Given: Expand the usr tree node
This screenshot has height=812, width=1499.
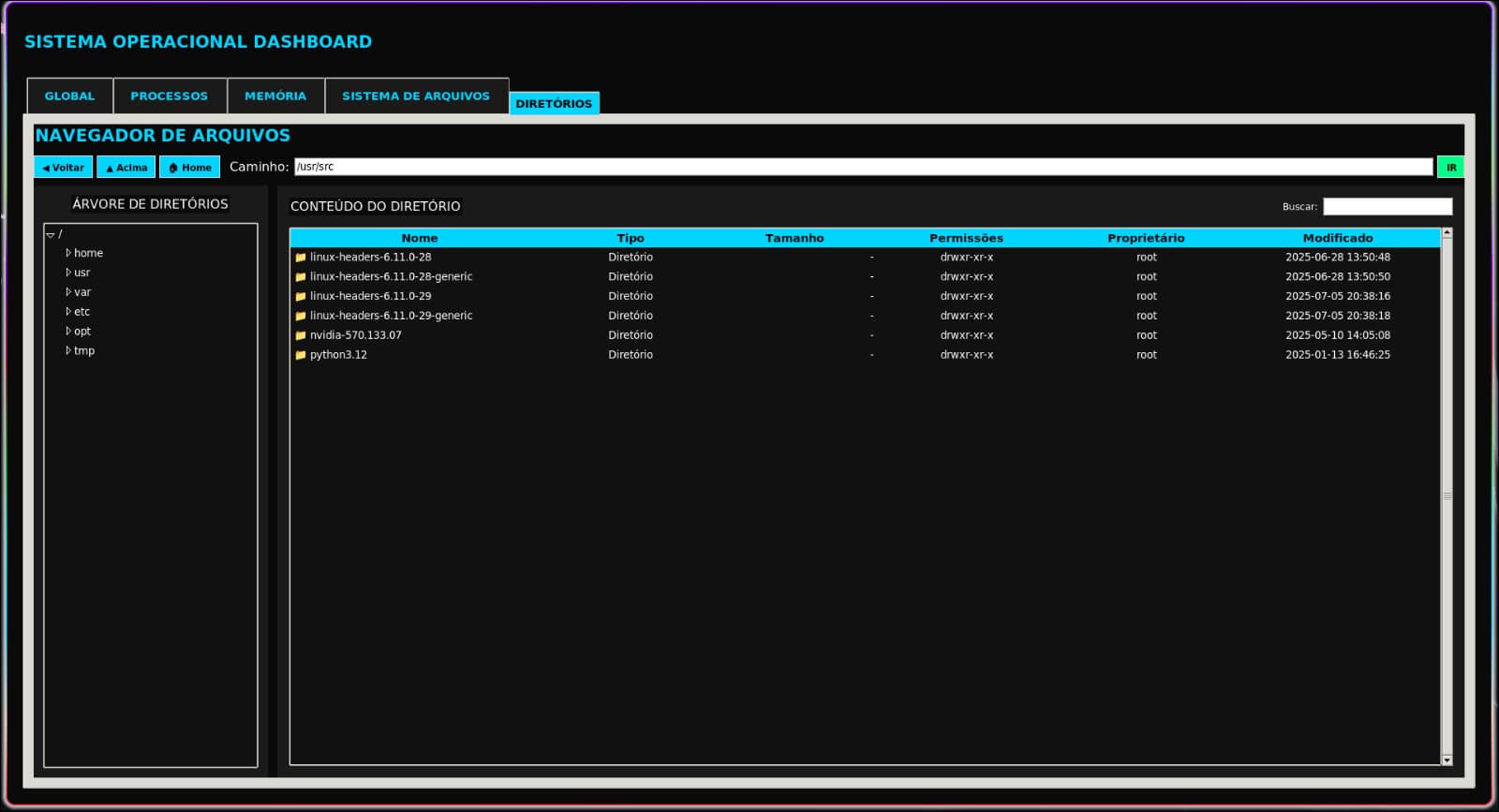Looking at the screenshot, I should tap(68, 273).
